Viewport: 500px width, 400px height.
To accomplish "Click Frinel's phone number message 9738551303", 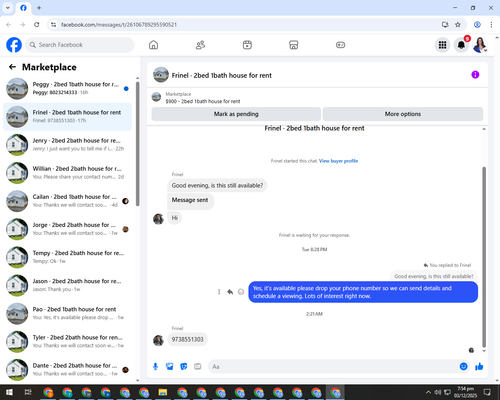I will point(188,339).
